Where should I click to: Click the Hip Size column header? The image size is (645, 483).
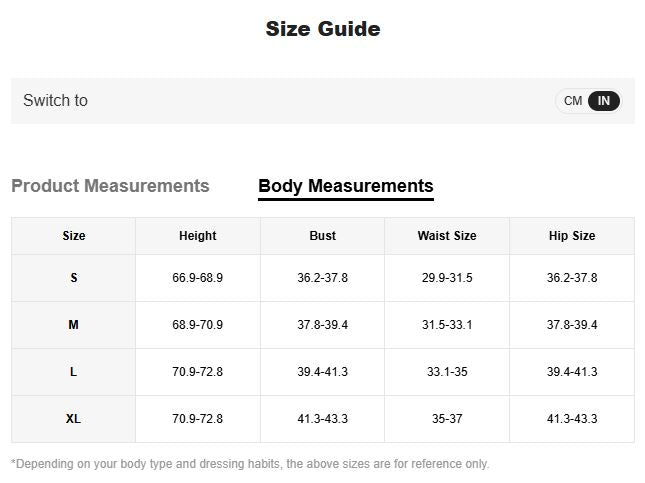pos(572,236)
